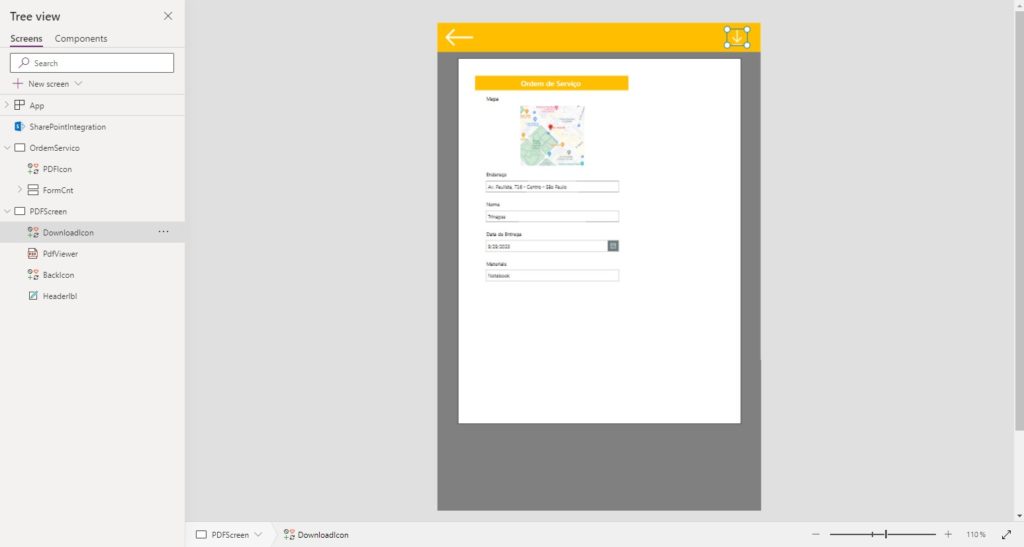Select PDFIcon item in the tree view

pos(57,169)
